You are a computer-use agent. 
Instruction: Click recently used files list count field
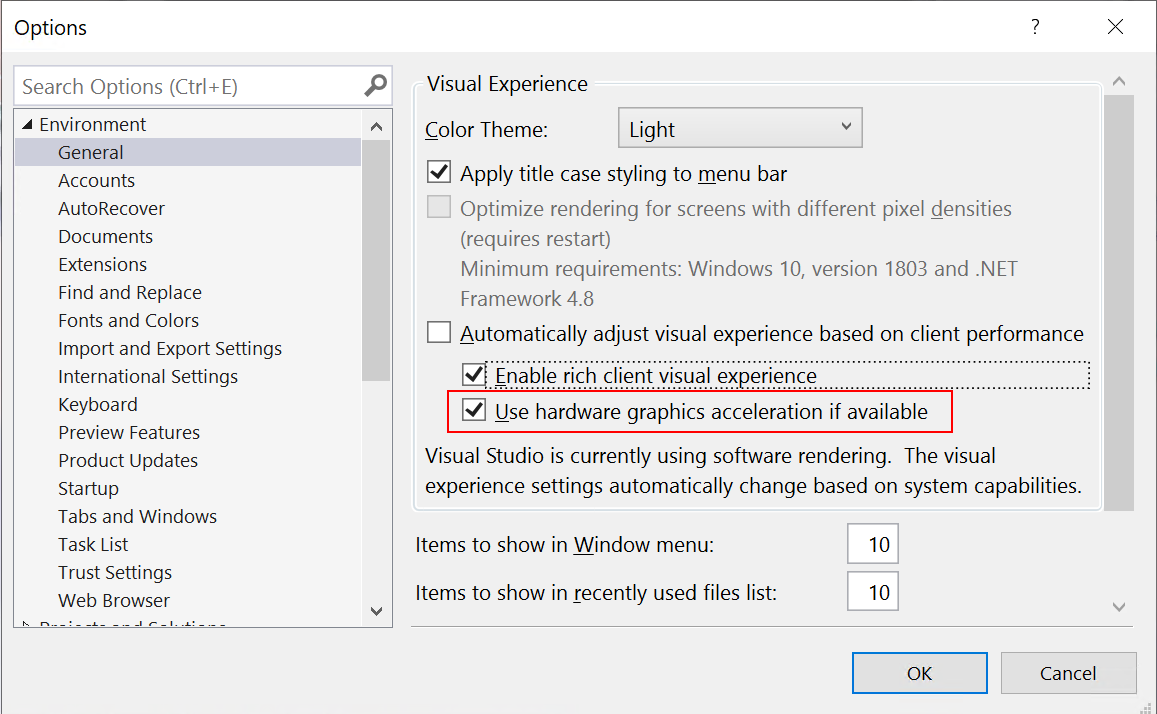tap(873, 592)
